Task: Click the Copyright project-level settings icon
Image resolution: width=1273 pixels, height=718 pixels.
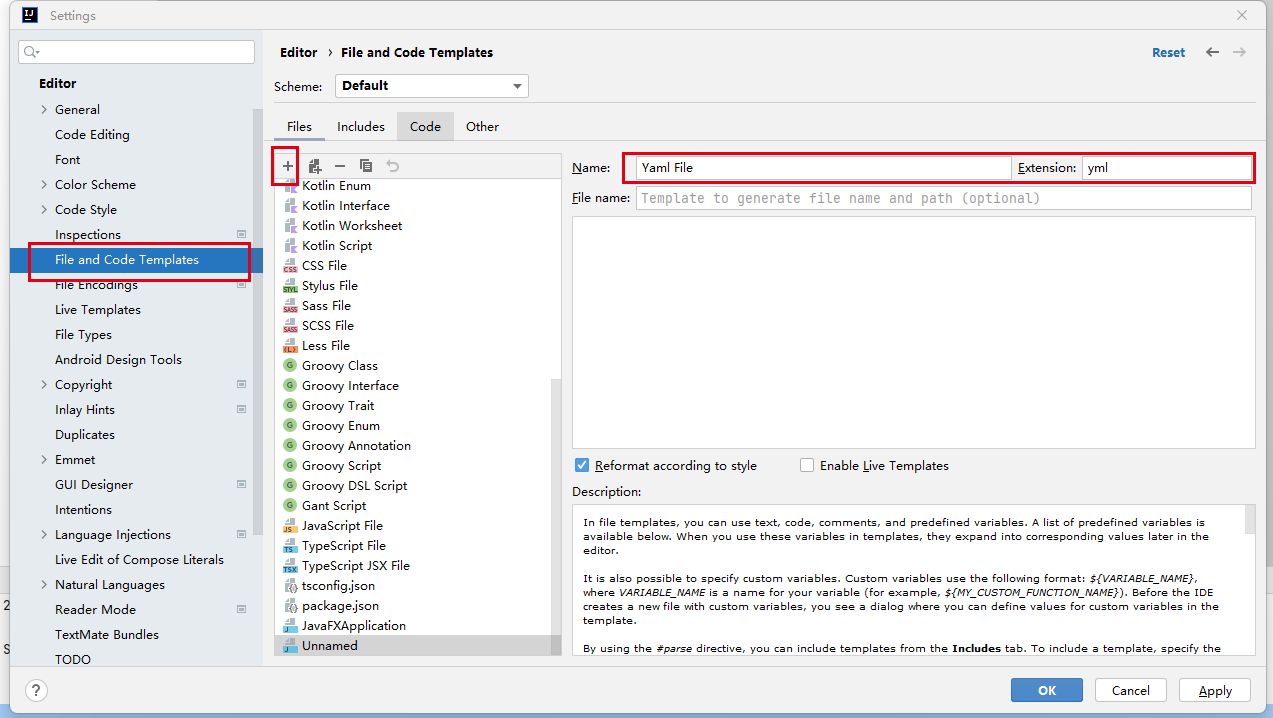Action: pos(241,384)
